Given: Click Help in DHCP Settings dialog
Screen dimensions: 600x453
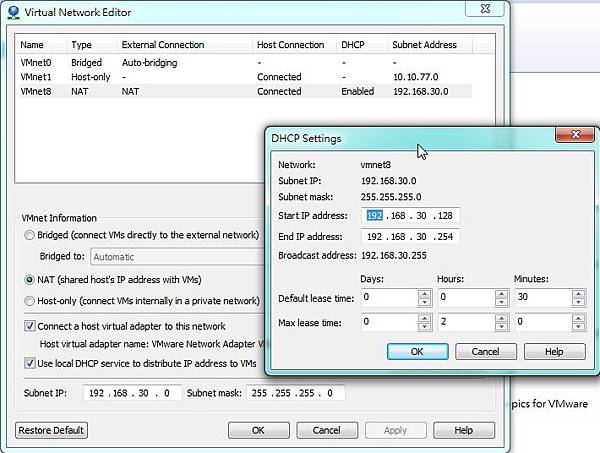Looking at the screenshot, I should tap(554, 351).
